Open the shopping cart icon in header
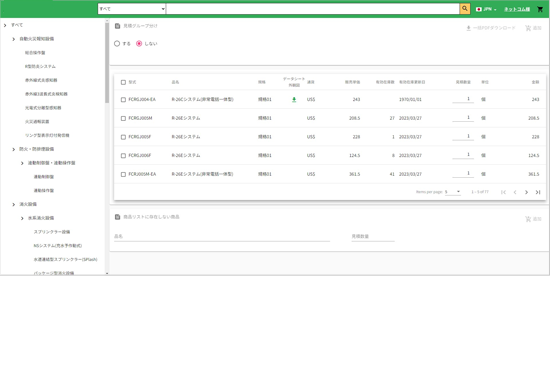Image resolution: width=550 pixels, height=388 pixels. tap(540, 9)
